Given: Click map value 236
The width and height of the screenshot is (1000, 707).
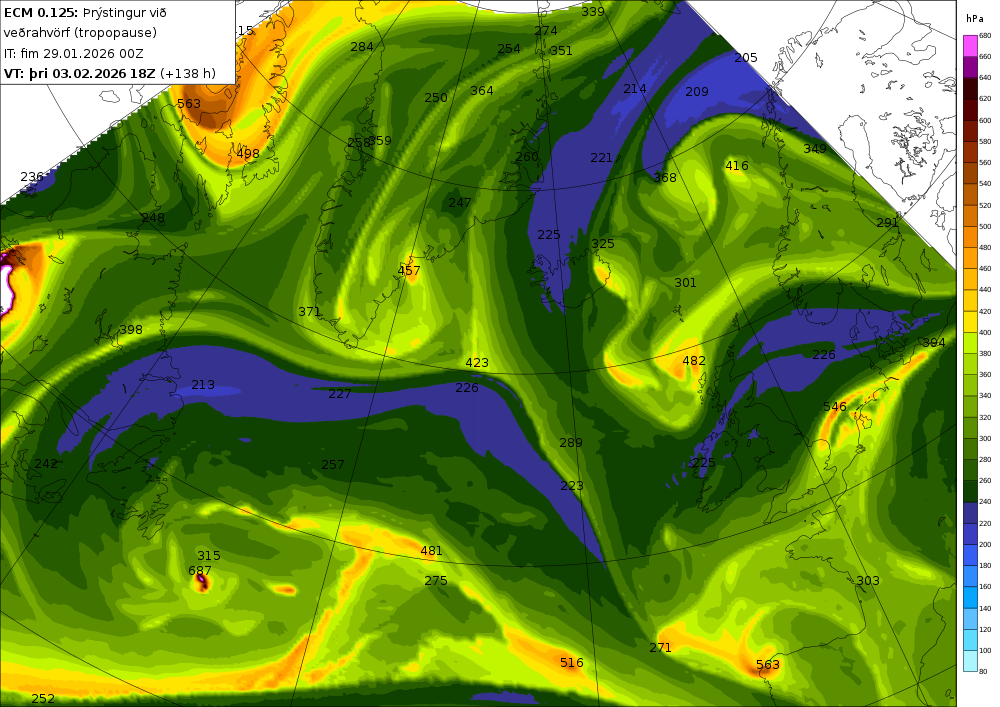Looking at the screenshot, I should [32, 177].
